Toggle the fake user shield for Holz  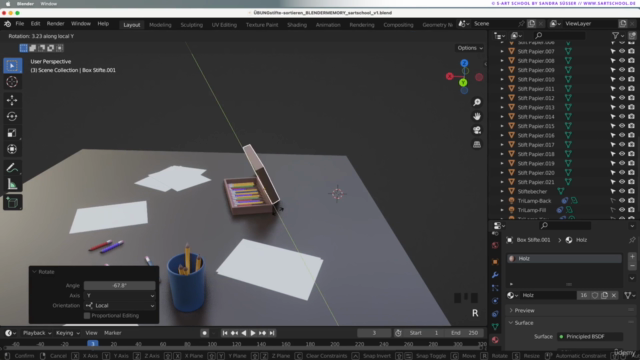pos(595,295)
